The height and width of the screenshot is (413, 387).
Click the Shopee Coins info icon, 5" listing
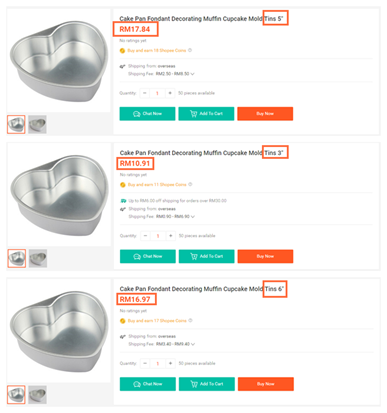click(x=190, y=50)
